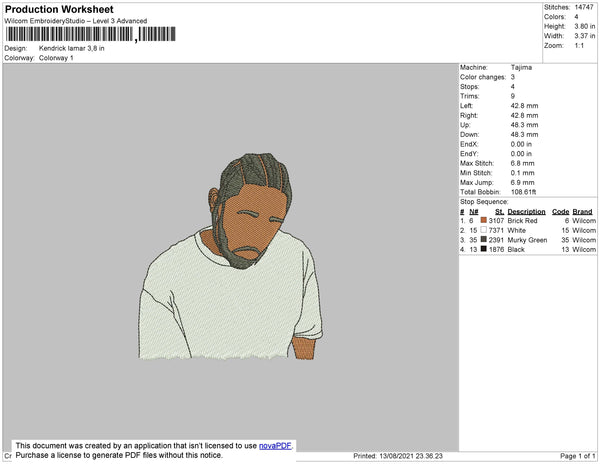Click the Colors value 4
The image size is (600, 464).
pyautogui.click(x=577, y=17)
